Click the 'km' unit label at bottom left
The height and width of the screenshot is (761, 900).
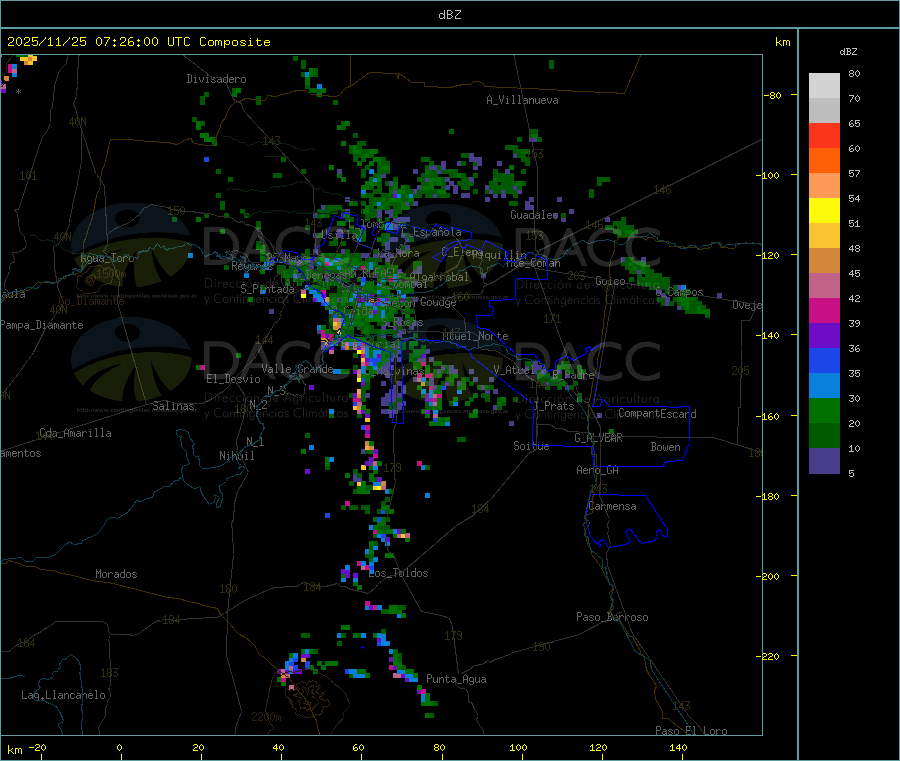[14, 750]
